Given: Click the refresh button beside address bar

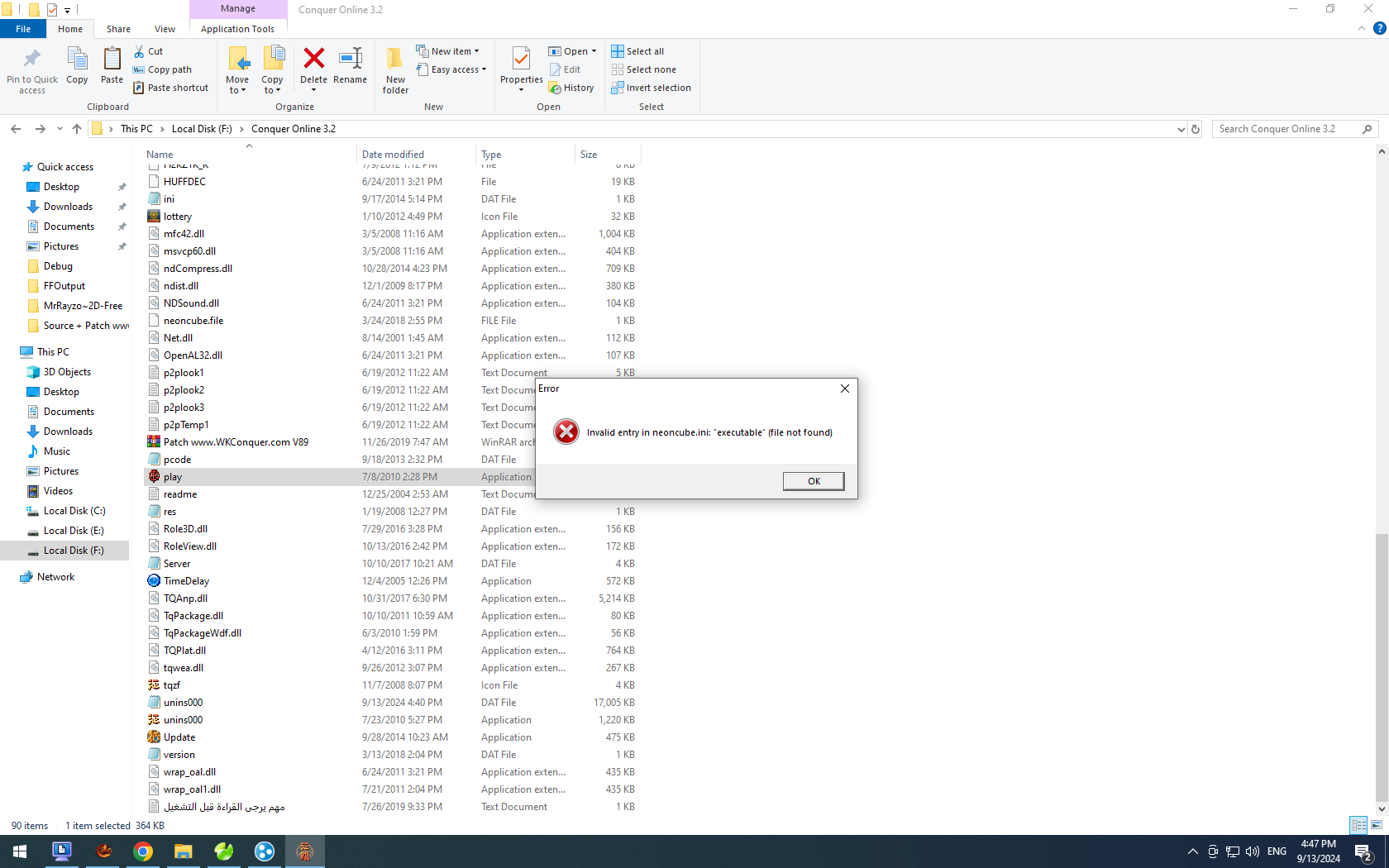Looking at the screenshot, I should [x=1195, y=129].
